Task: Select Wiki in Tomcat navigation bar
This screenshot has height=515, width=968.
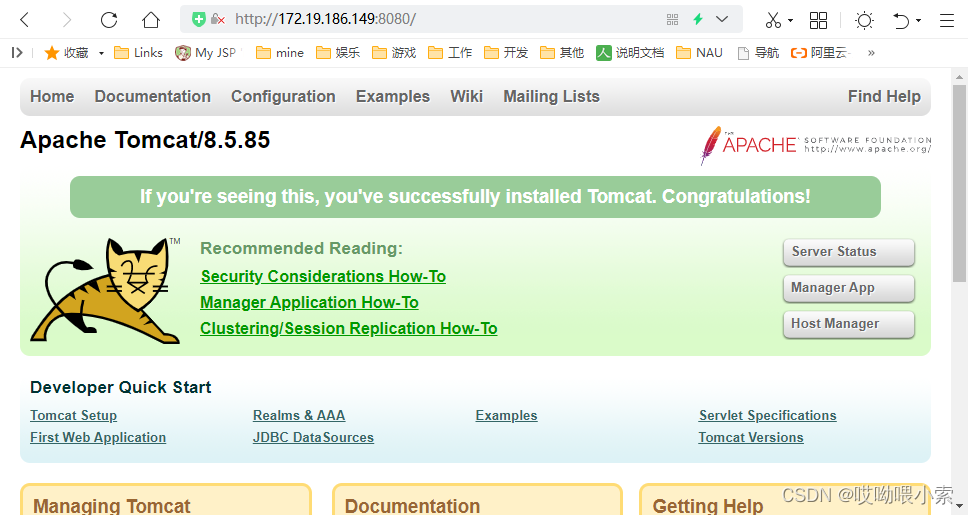Action: [466, 96]
